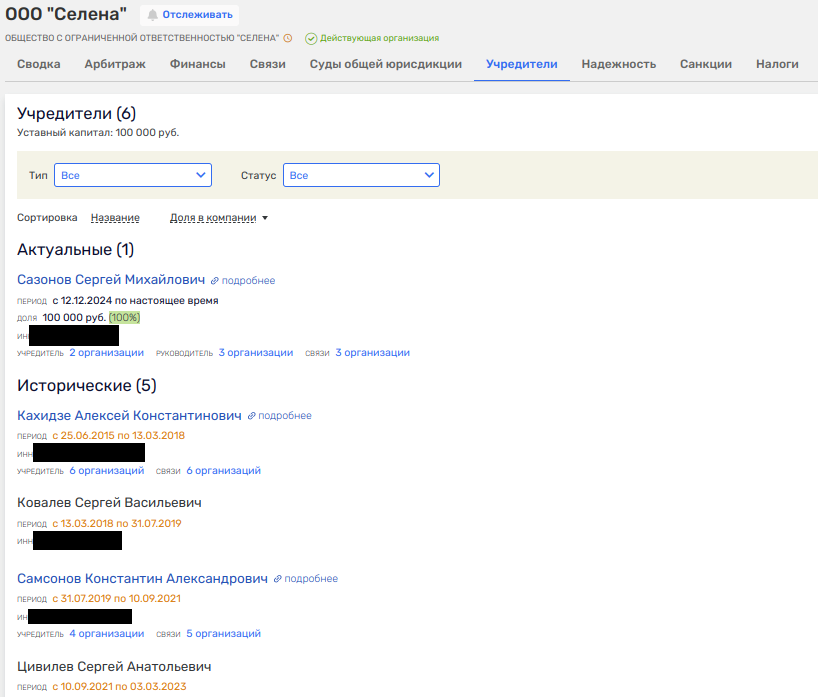Go to the Финансы tab
Viewport: 818px width, 697px height.
[198, 64]
